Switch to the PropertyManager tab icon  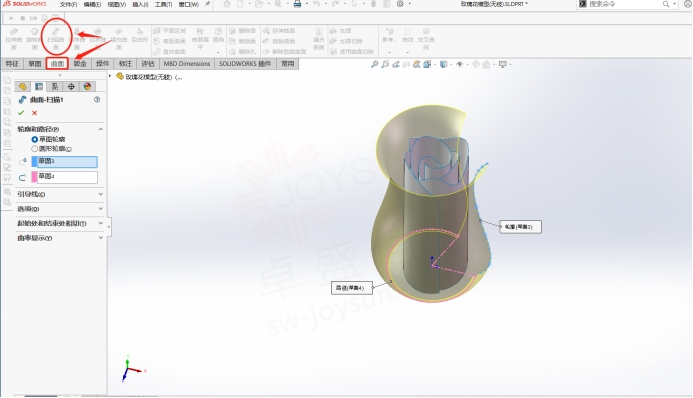coord(39,87)
